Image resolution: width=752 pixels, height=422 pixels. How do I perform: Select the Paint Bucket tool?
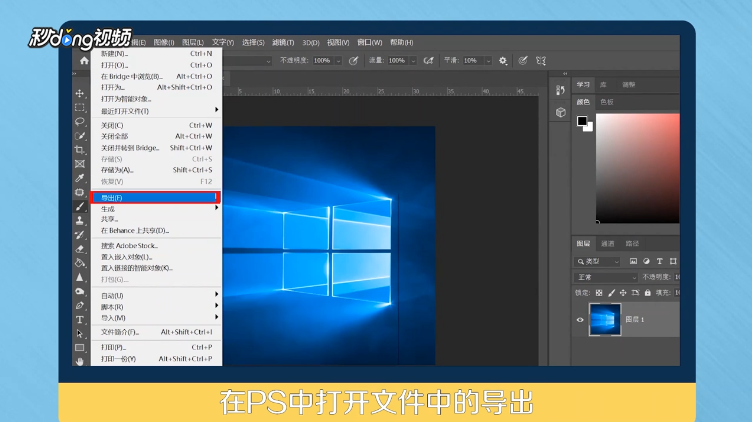[80, 263]
